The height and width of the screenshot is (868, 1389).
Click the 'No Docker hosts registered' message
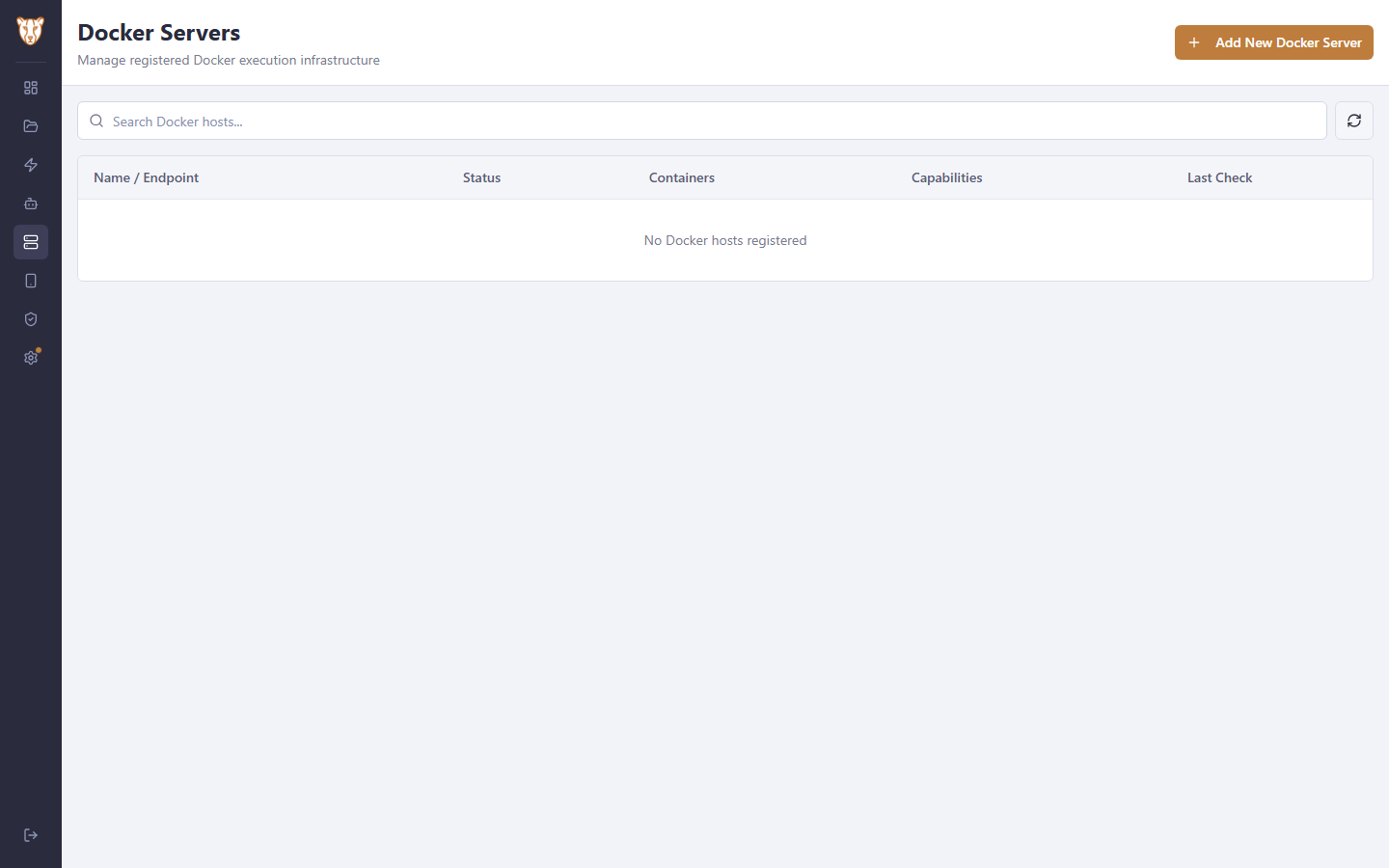click(x=725, y=240)
